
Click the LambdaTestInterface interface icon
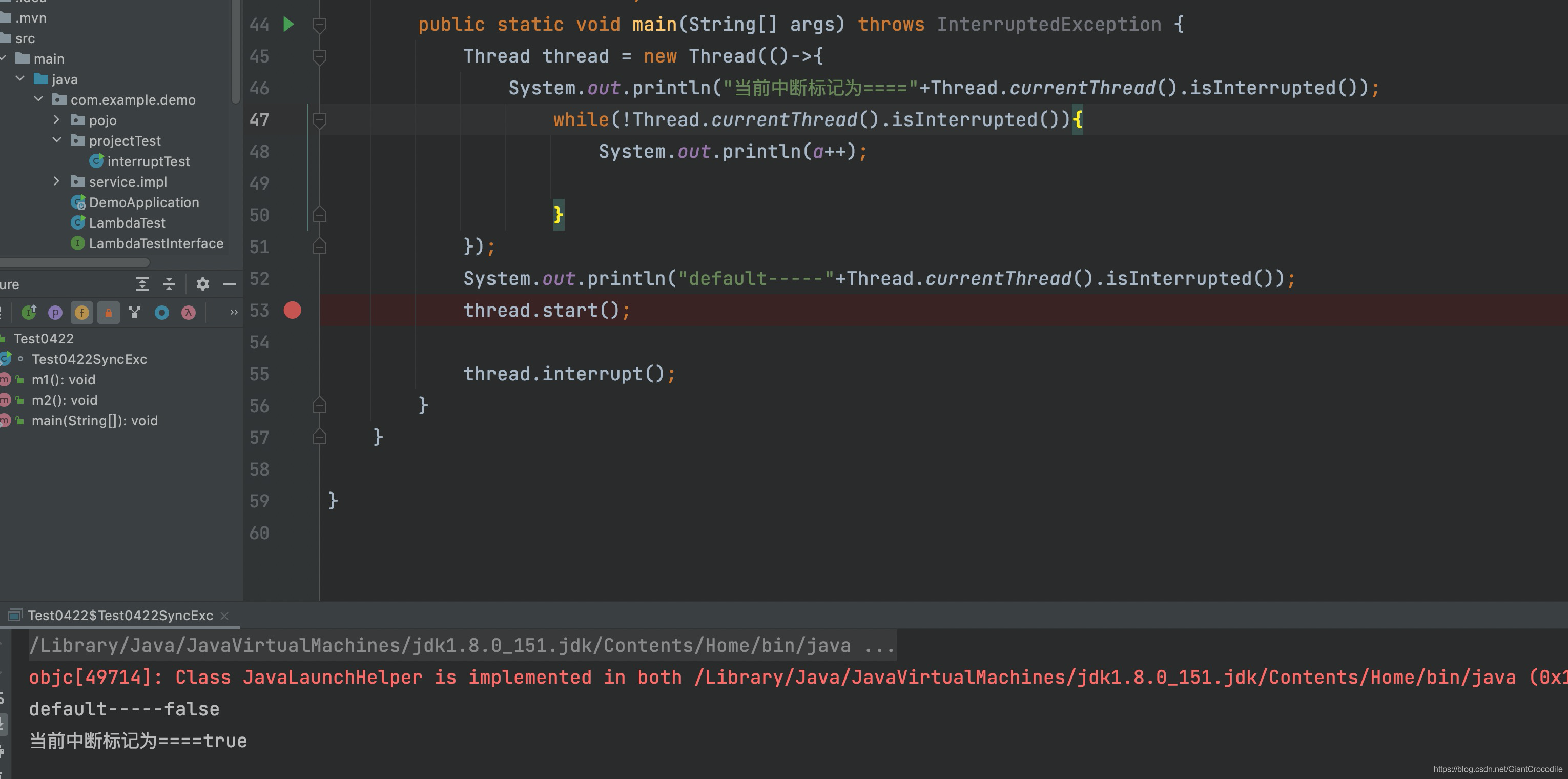[x=78, y=243]
